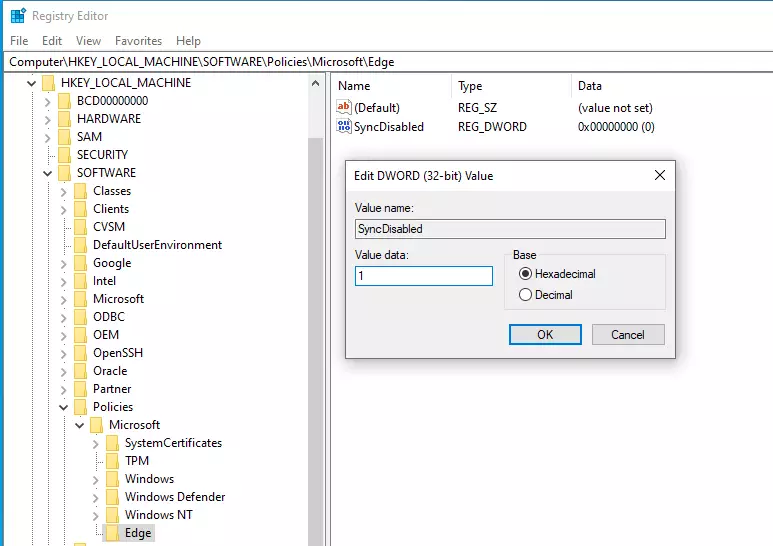Screen dimensions: 773x546
Task: Click the TPM folder icon
Action: pyautogui.click(x=112, y=461)
